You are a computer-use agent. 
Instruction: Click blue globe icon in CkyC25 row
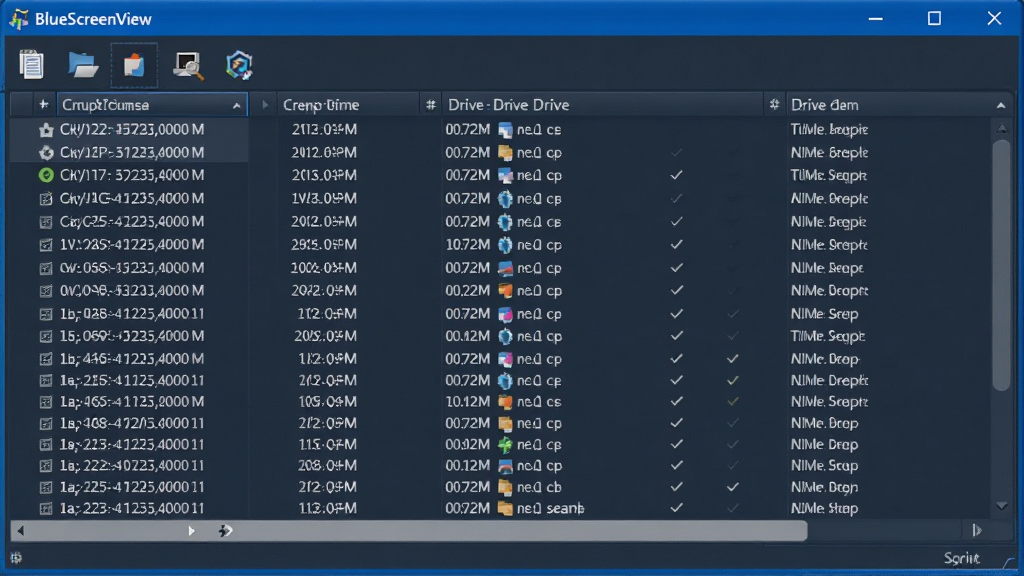[505, 222]
